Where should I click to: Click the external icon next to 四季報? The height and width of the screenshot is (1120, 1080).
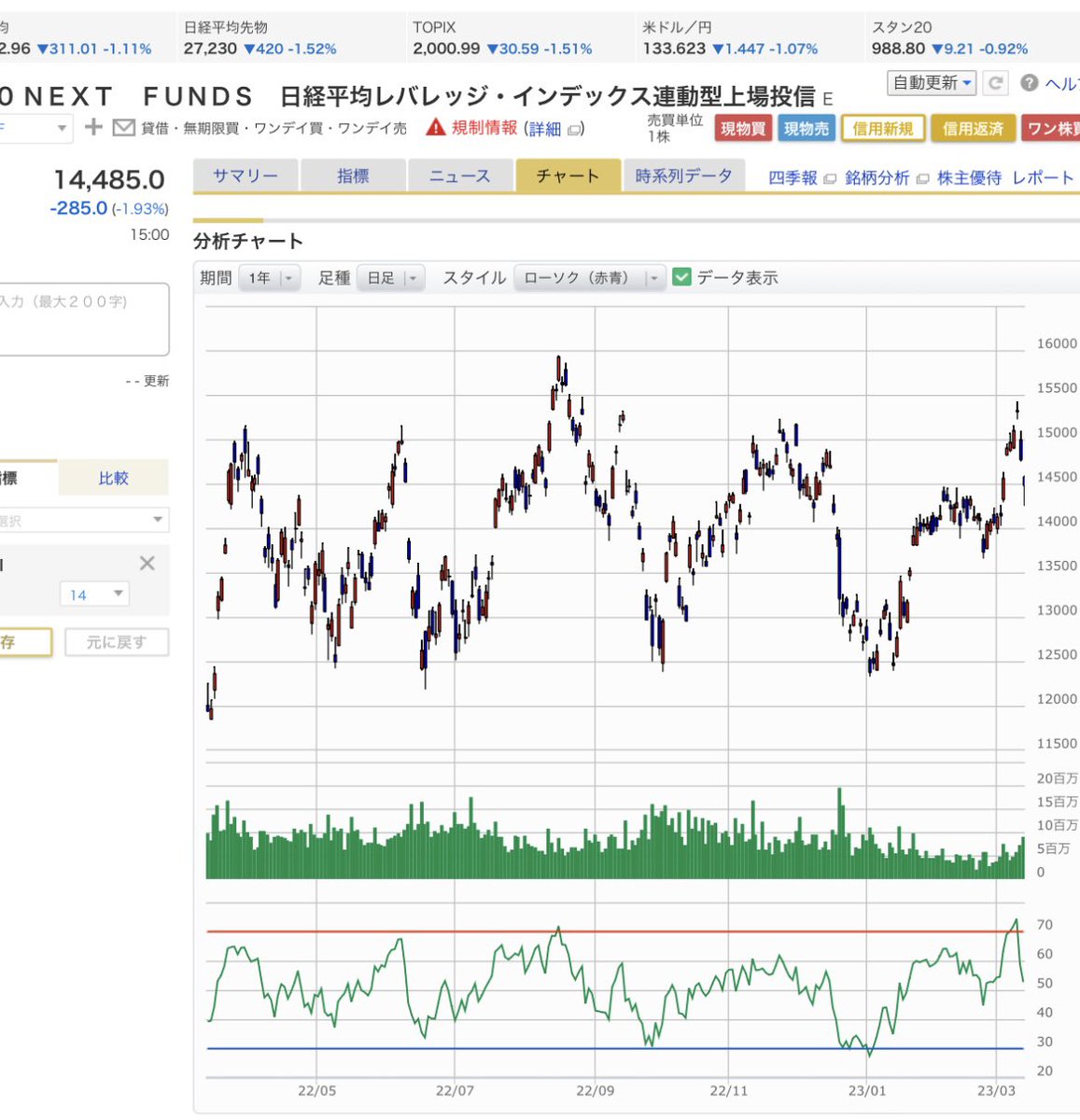[x=830, y=178]
